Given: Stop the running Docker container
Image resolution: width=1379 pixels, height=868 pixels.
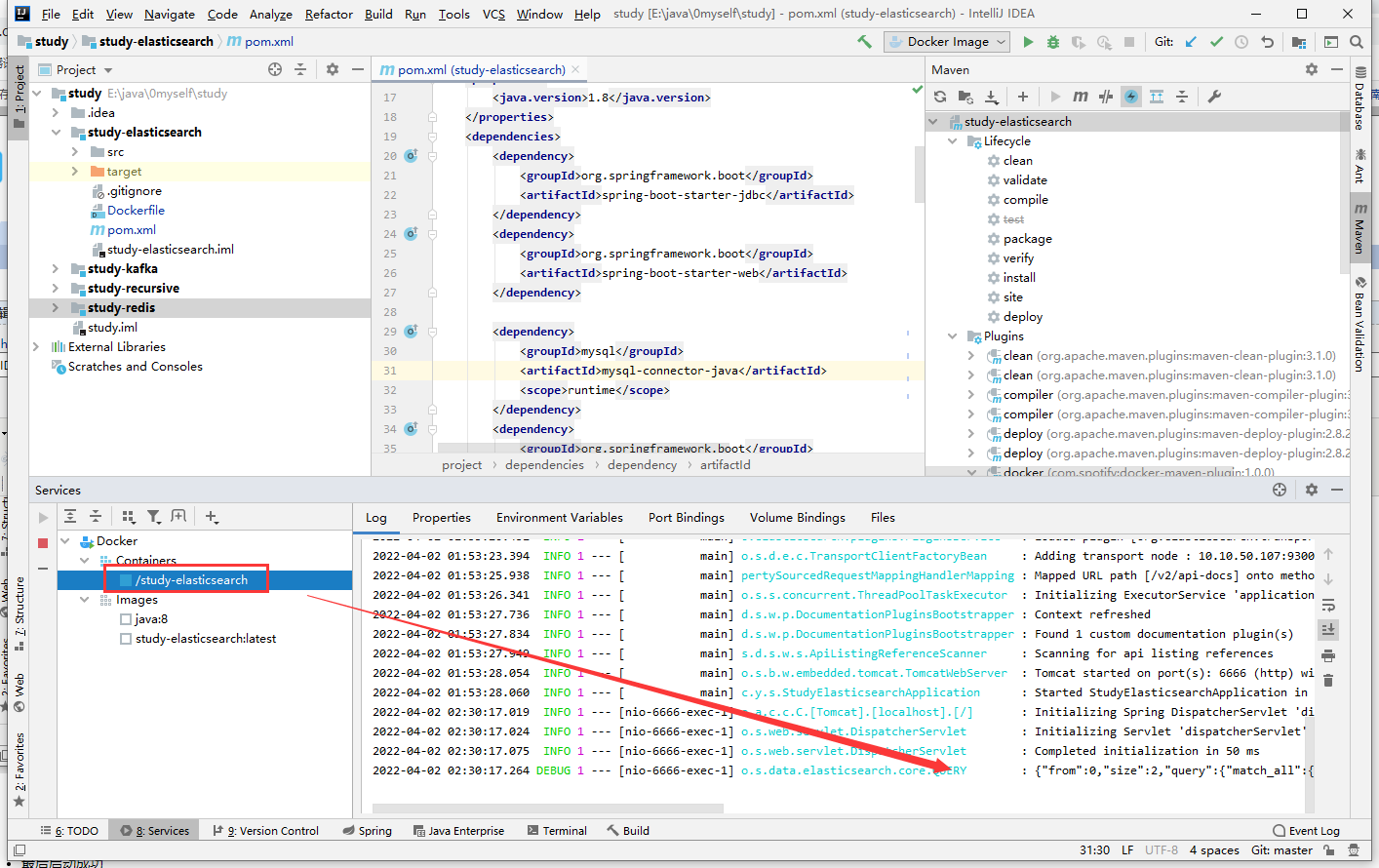Looking at the screenshot, I should [43, 543].
